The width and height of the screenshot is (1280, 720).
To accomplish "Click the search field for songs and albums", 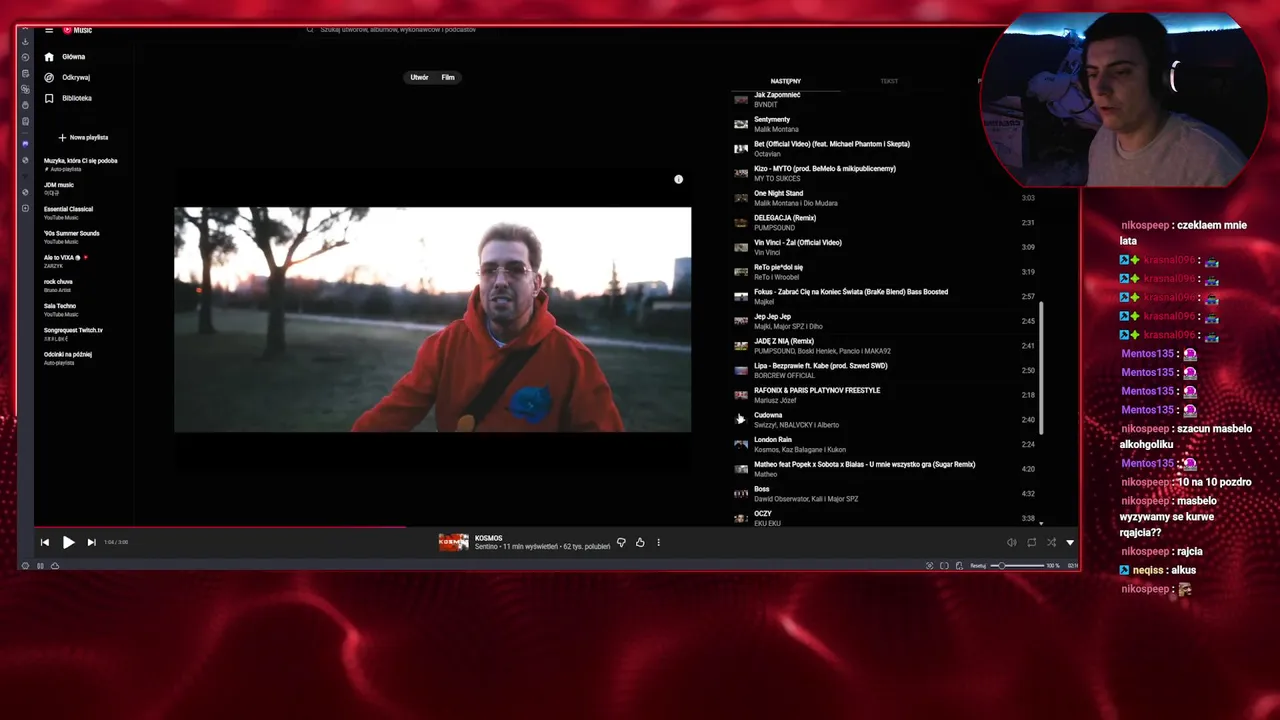I will click(x=400, y=30).
